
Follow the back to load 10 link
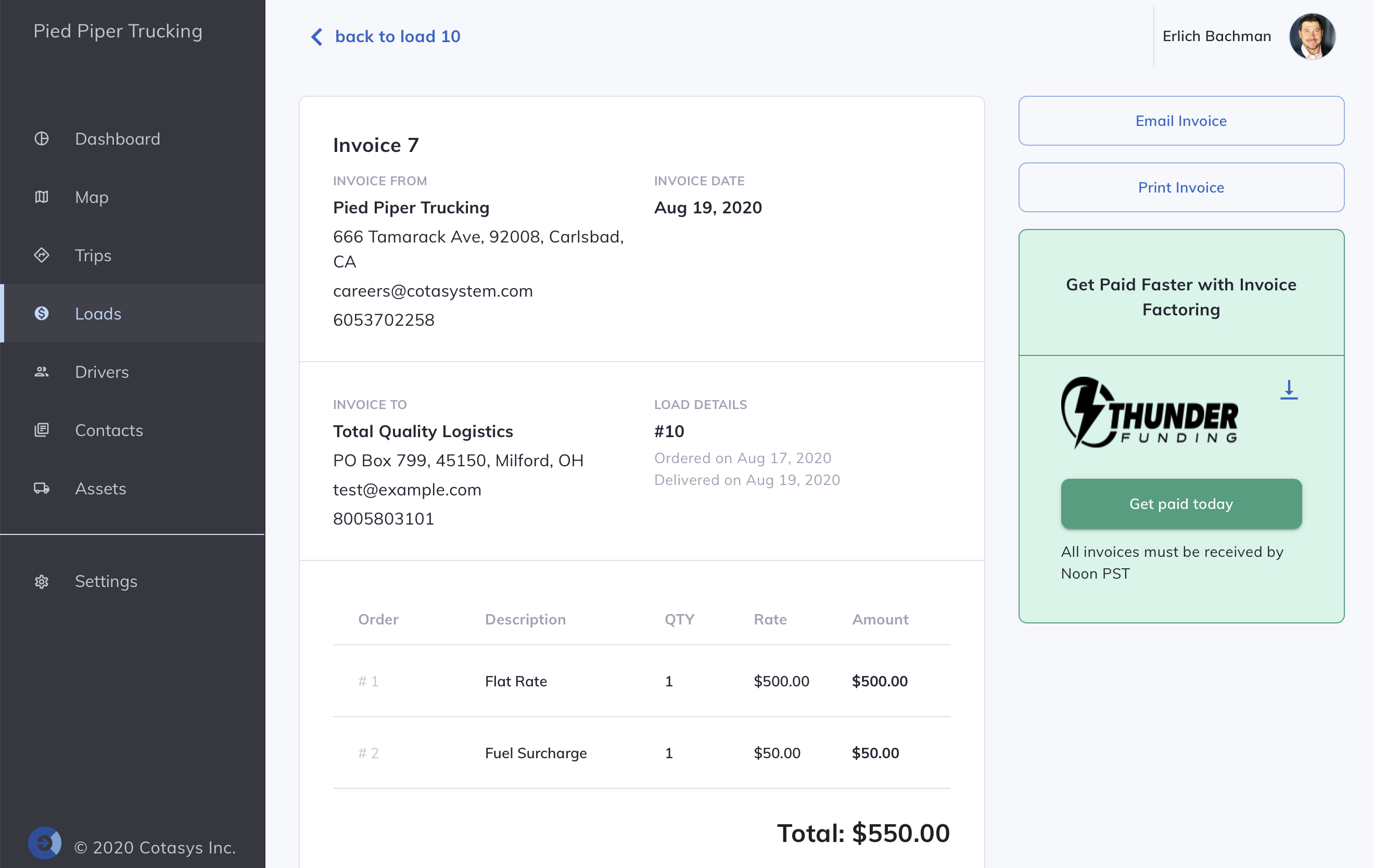click(397, 36)
